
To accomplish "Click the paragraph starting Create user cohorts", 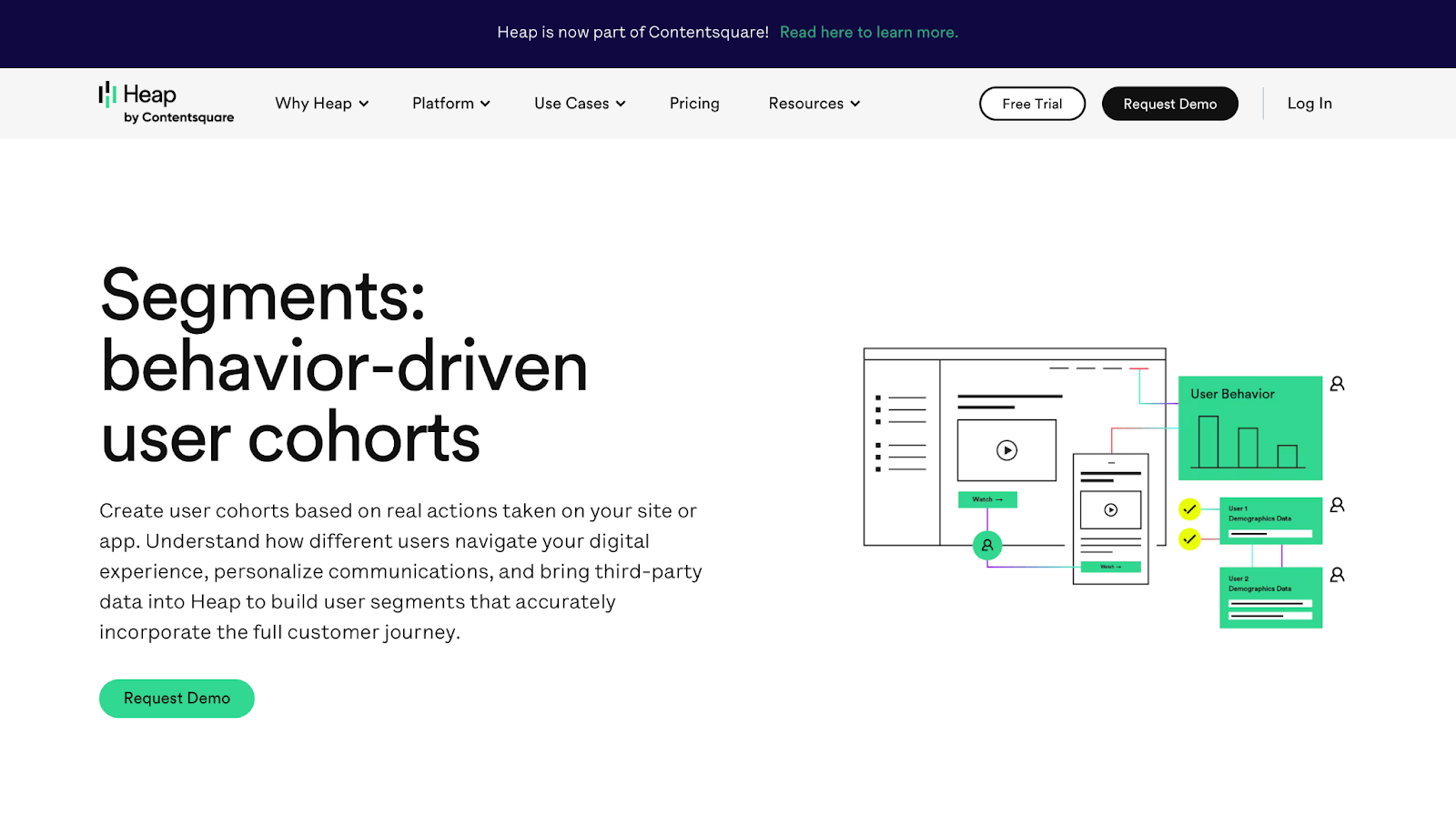I will click(x=400, y=571).
